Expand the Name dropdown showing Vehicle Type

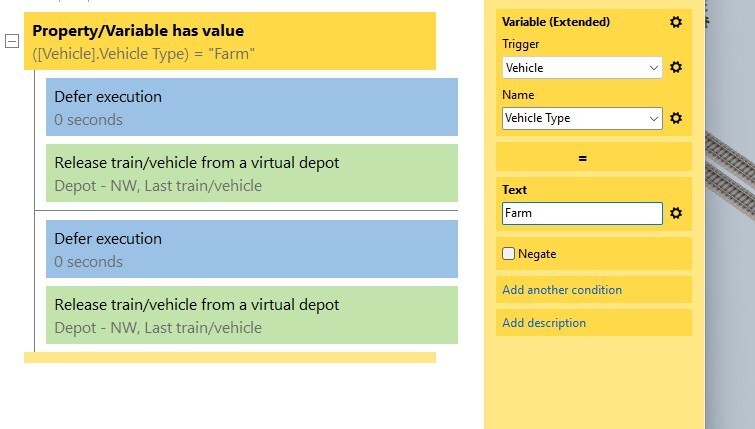[x=582, y=118]
